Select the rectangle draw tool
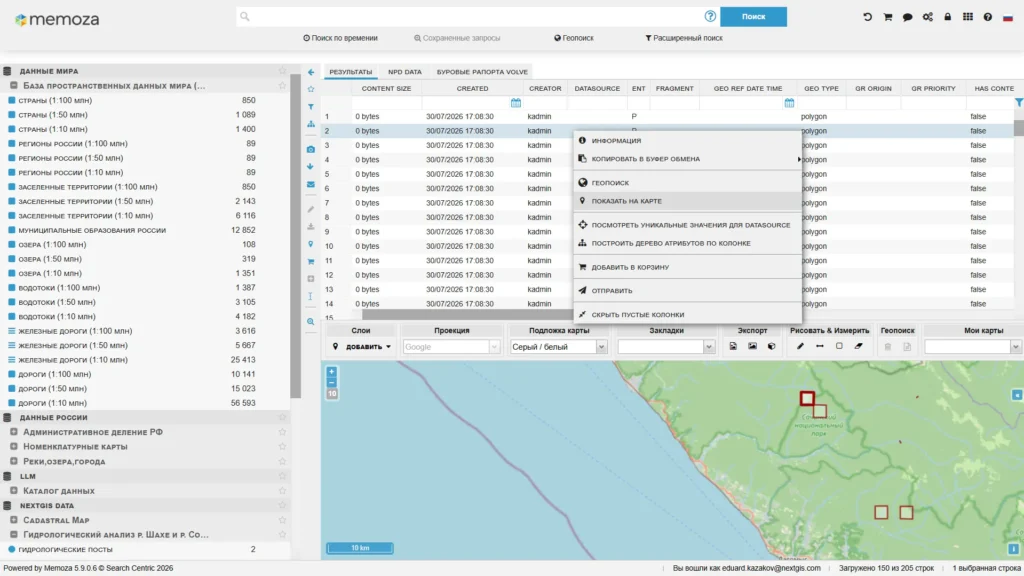 (839, 346)
